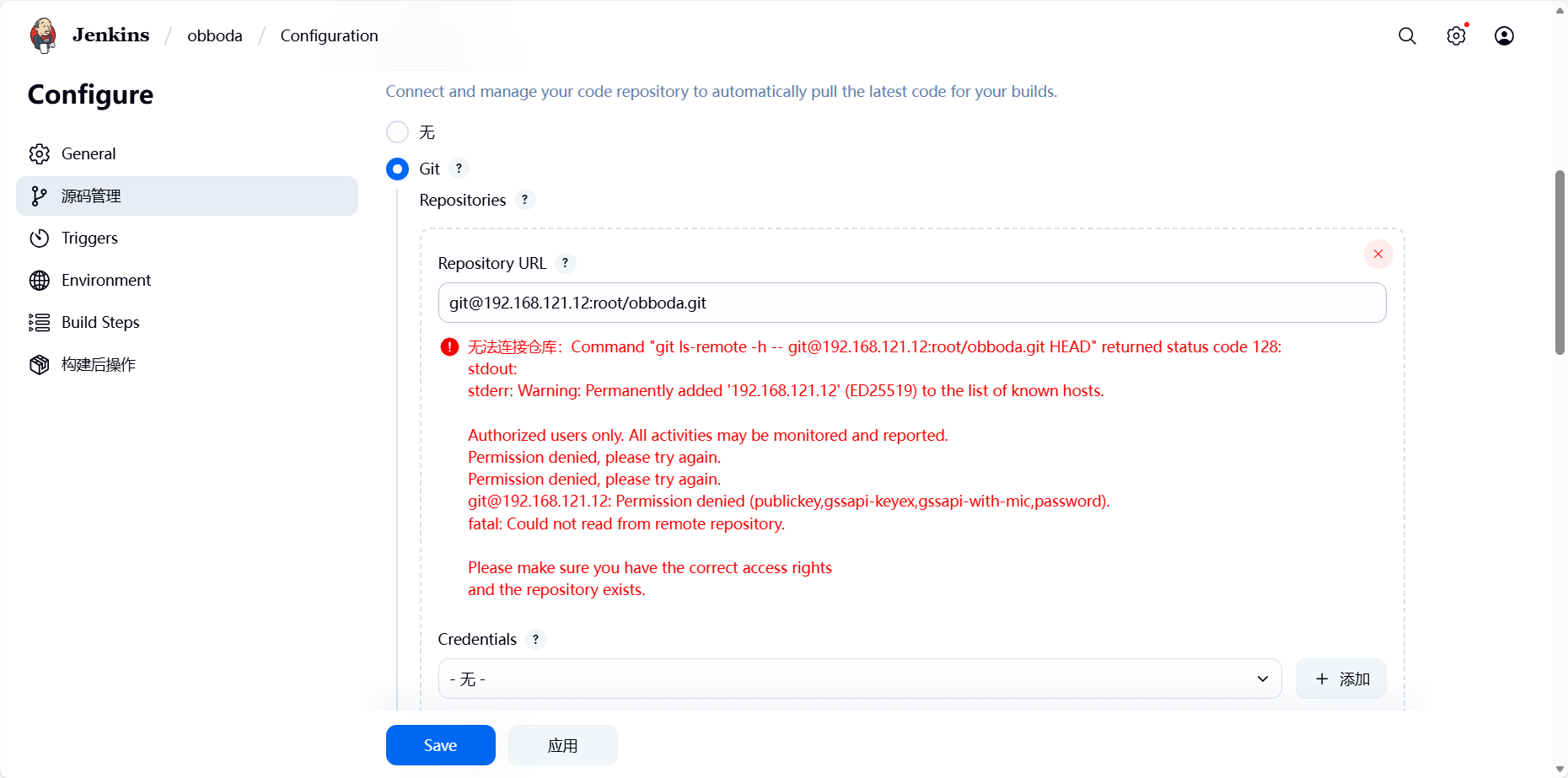Click "fatal: Could not read from remote repository." text
Viewport: 1568px width, 778px height.
[x=626, y=523]
